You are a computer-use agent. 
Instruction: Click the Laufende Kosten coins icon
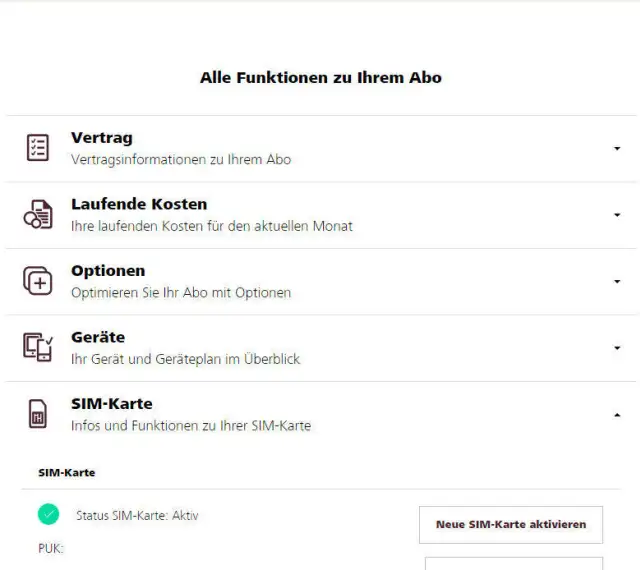coord(37,215)
